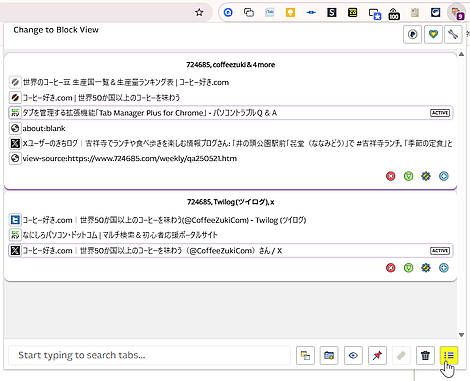
Task: Click the yellow-black square extension icon
Action: [x=352, y=13]
